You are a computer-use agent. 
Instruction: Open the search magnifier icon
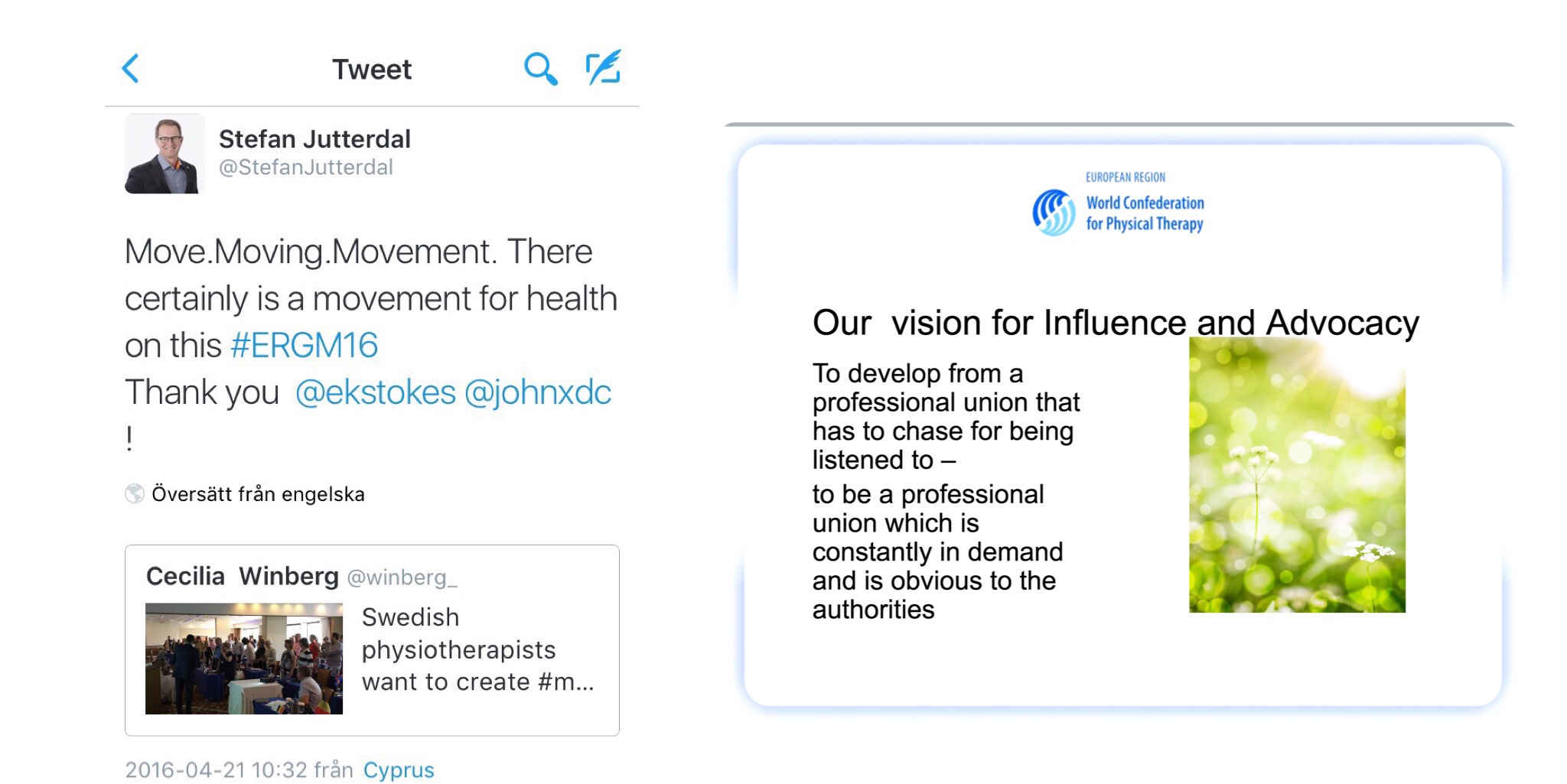click(540, 69)
